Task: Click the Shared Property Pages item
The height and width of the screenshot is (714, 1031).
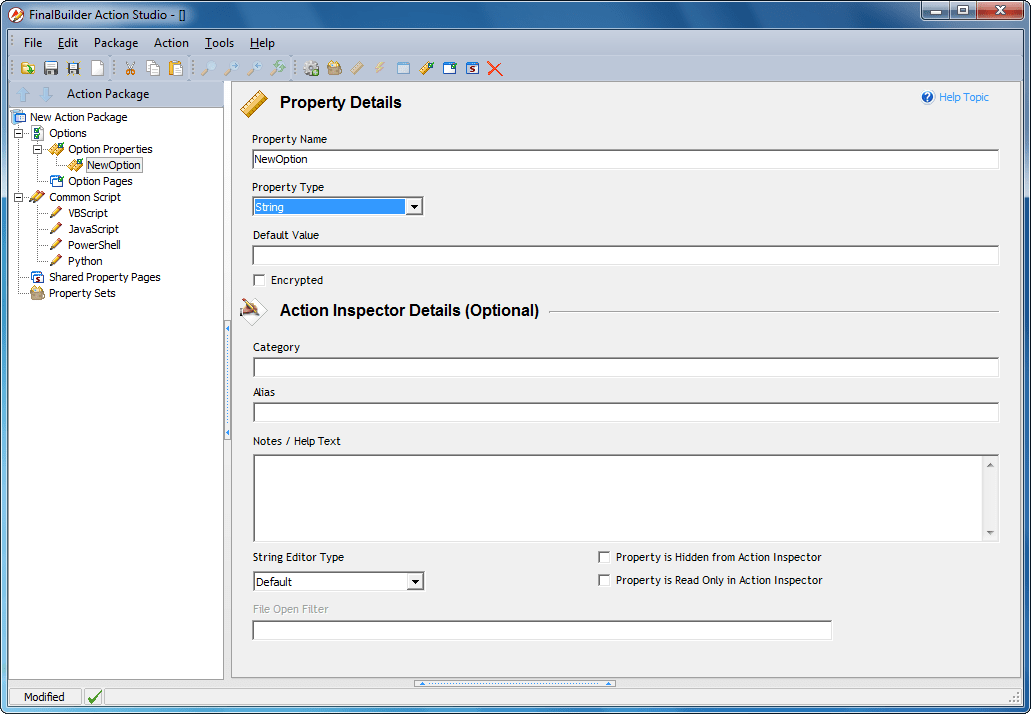Action: pos(105,276)
